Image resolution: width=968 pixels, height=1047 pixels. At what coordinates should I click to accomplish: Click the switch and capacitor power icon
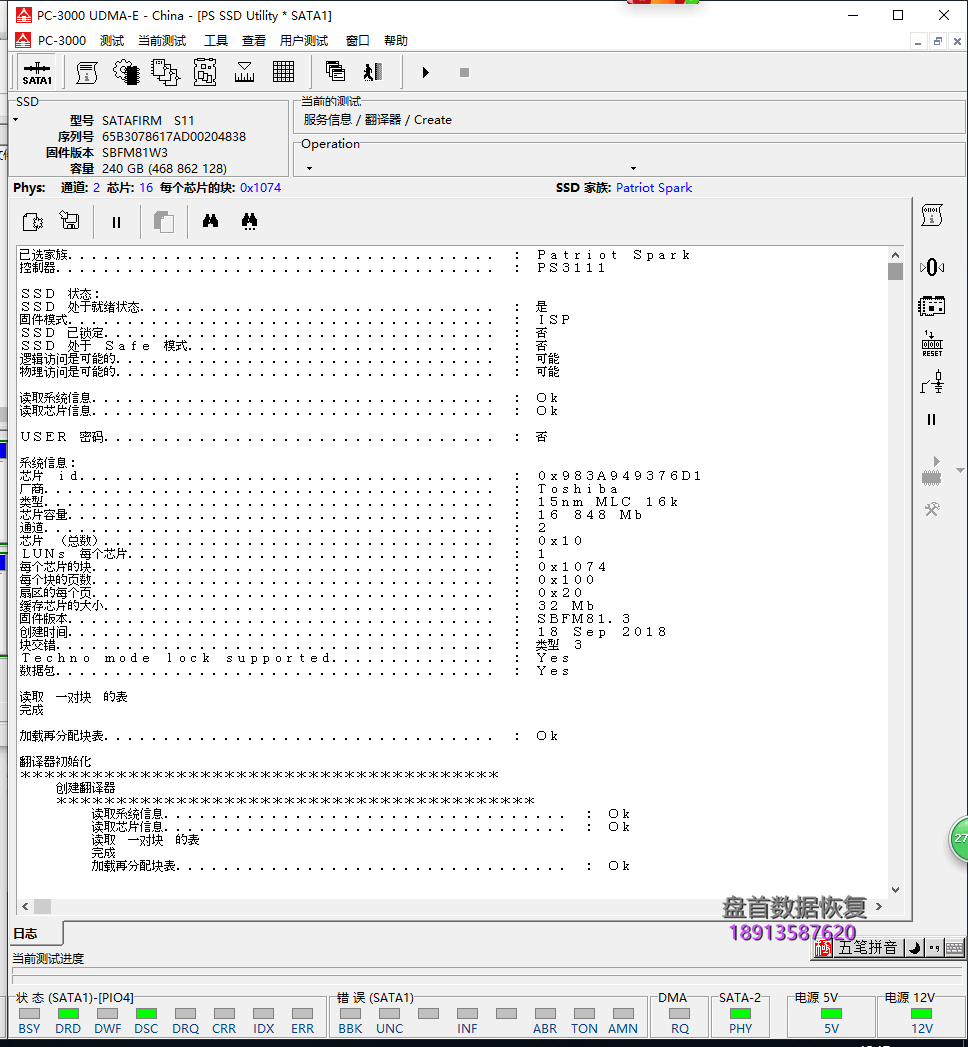pos(932,383)
